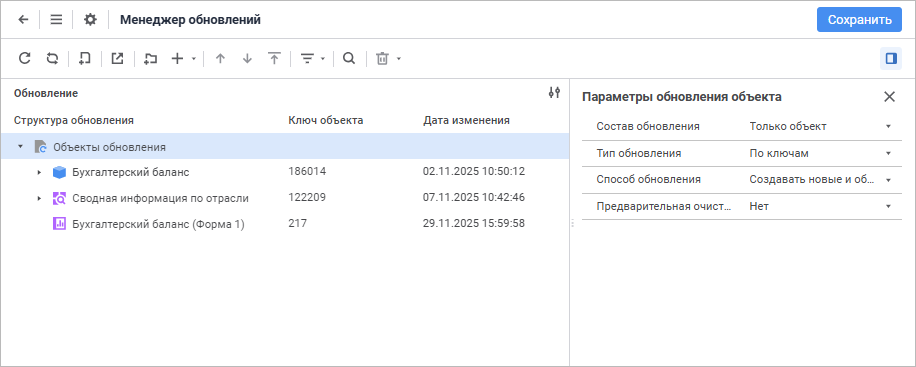Click the Ключ объекта column header
916x367 pixels.
coord(326,120)
